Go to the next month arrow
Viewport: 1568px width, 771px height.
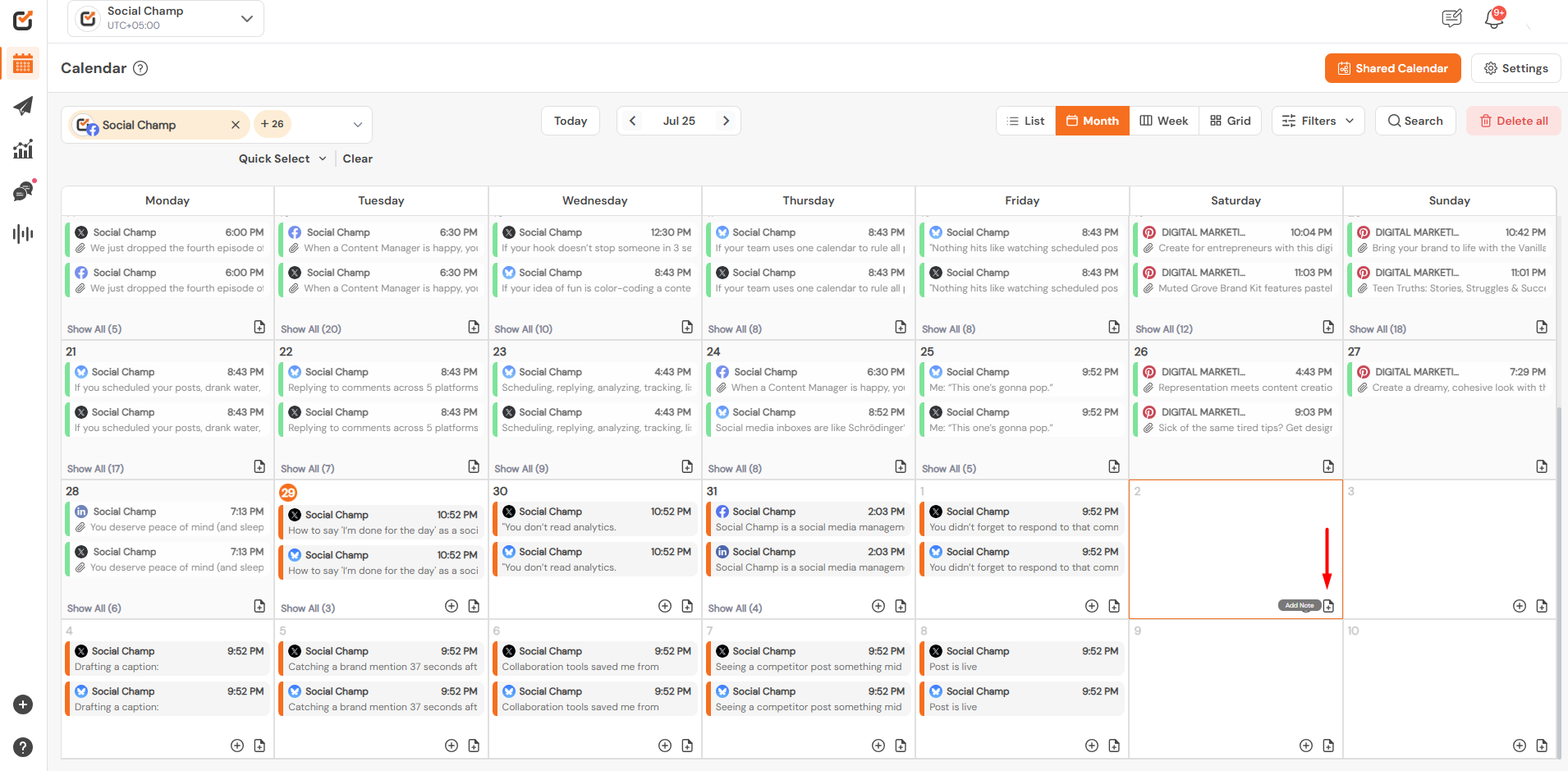pos(726,121)
